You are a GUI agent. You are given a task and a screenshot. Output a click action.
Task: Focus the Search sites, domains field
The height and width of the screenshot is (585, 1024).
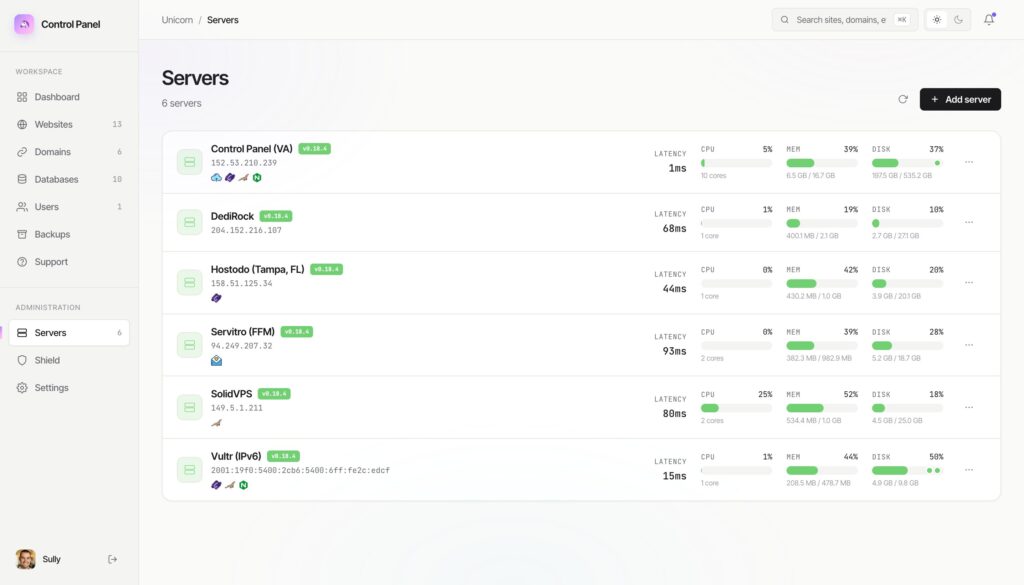tap(844, 20)
